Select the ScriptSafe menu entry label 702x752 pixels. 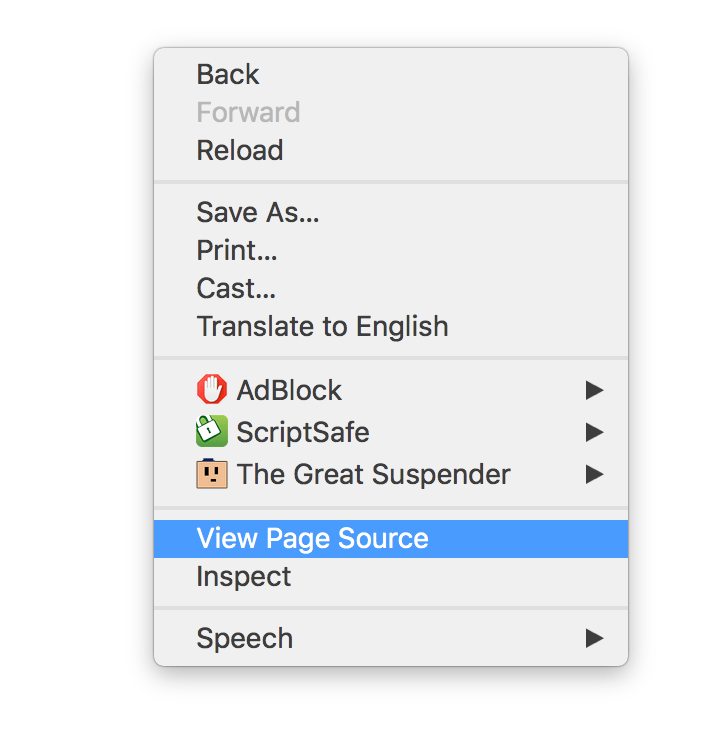coord(303,432)
